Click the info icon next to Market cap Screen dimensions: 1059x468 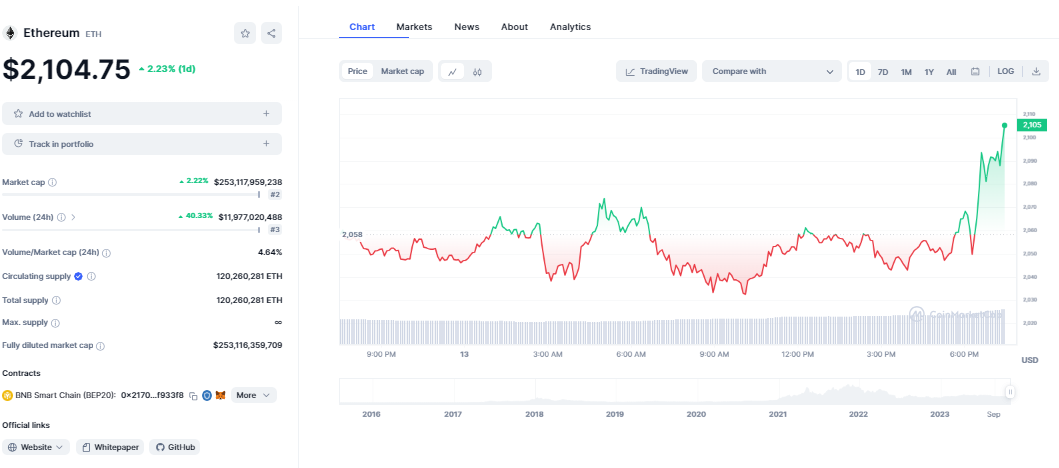point(53,182)
